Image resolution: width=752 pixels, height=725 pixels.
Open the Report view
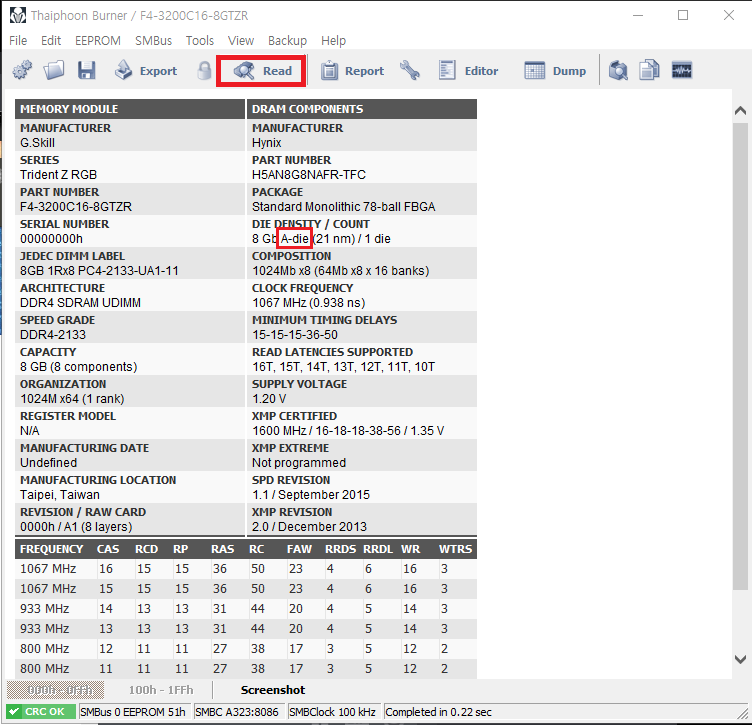tap(352, 71)
